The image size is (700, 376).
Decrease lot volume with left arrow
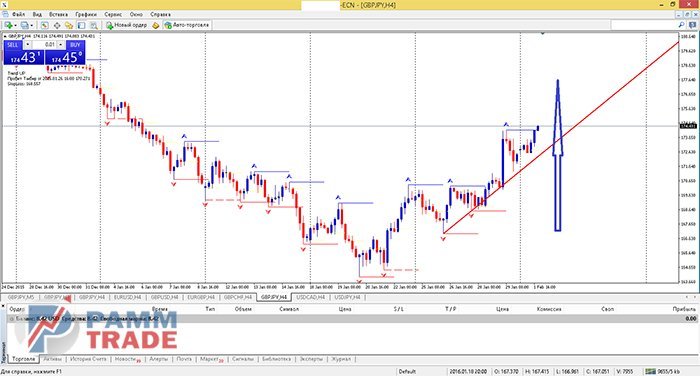(x=28, y=45)
